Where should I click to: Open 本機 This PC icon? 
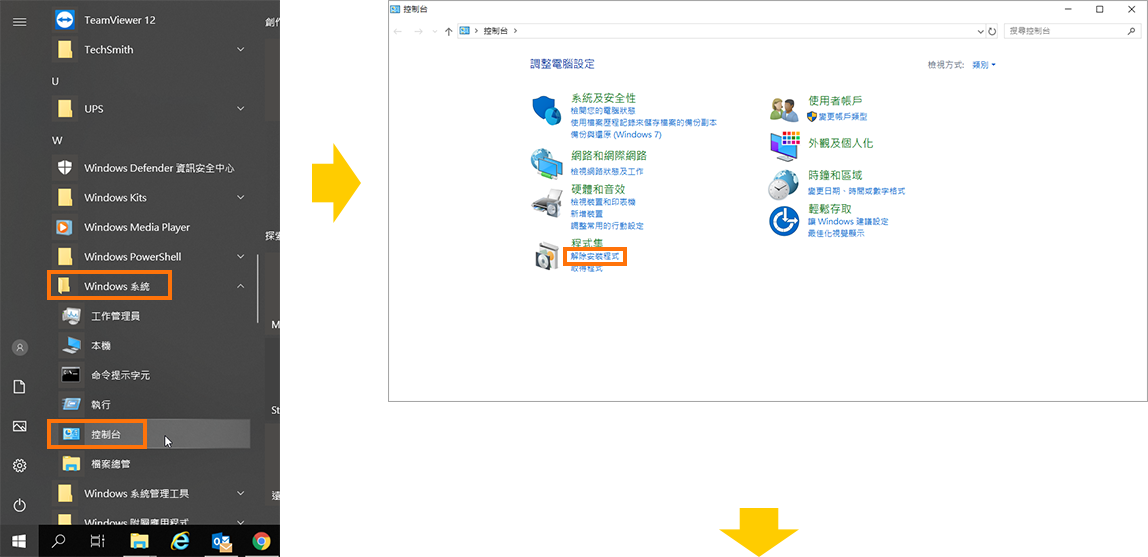72,345
